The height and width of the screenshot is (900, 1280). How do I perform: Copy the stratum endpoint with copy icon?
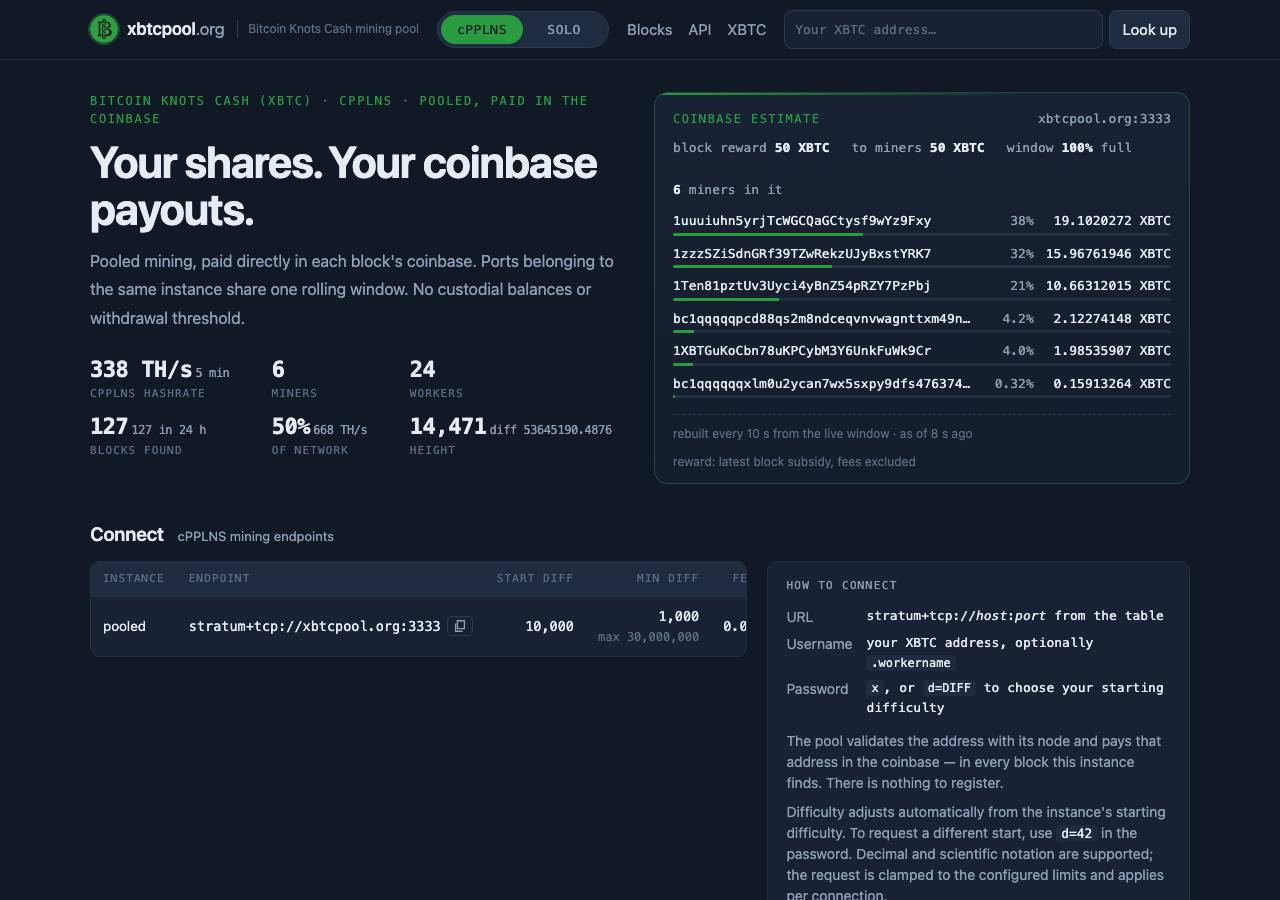460,626
